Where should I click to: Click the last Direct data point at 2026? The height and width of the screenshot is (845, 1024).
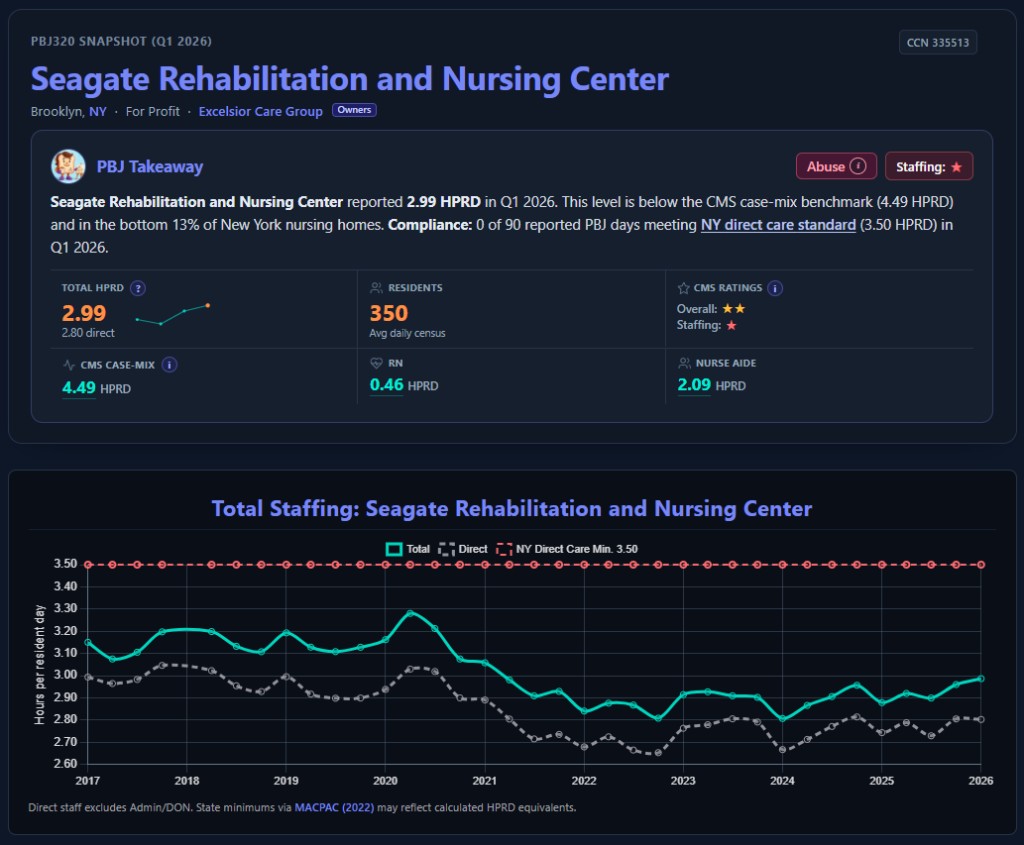point(980,719)
